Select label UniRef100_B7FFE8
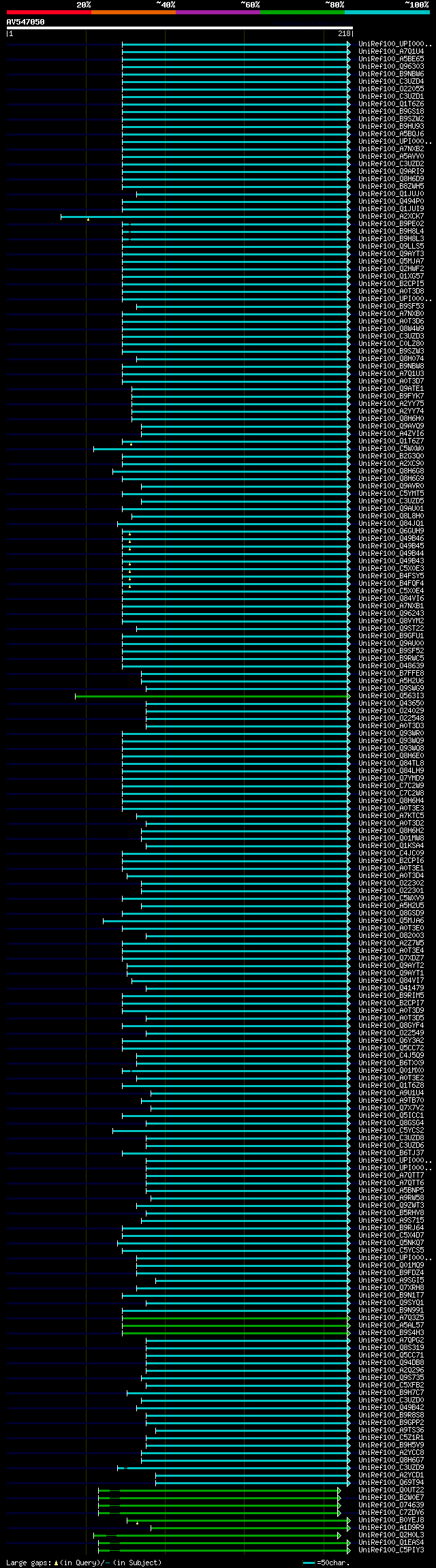The height and width of the screenshot is (1568, 436). tap(391, 673)
